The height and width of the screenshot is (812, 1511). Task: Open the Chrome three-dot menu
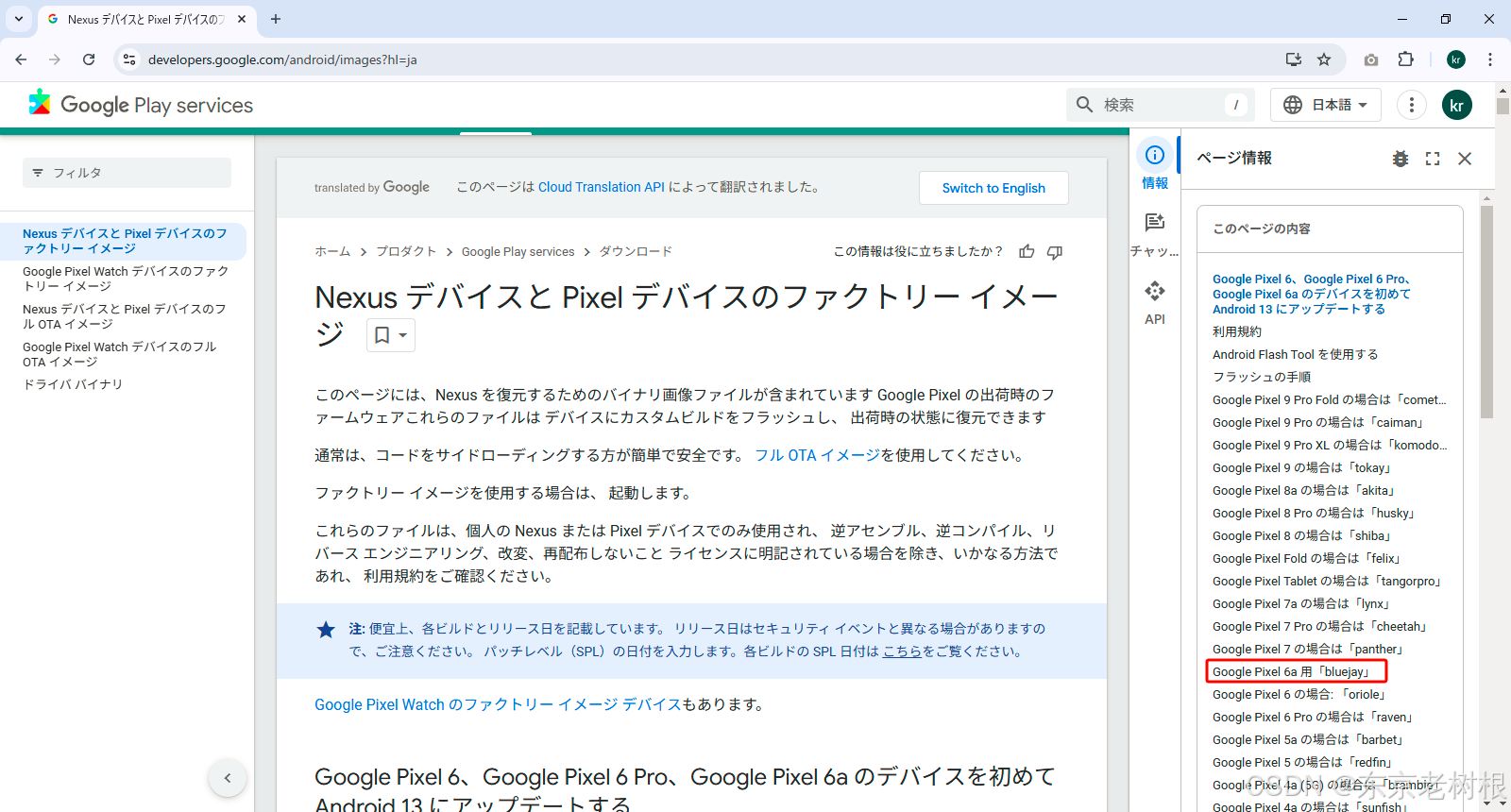click(1490, 59)
